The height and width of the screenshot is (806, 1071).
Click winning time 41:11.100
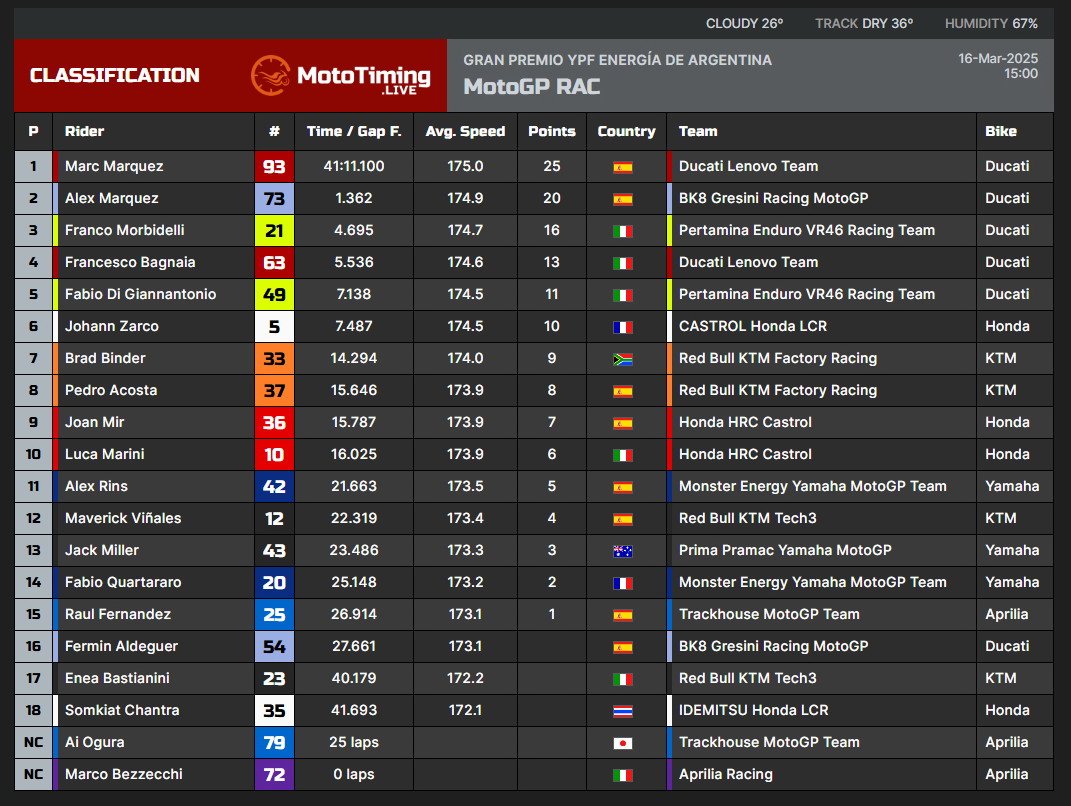click(x=354, y=167)
